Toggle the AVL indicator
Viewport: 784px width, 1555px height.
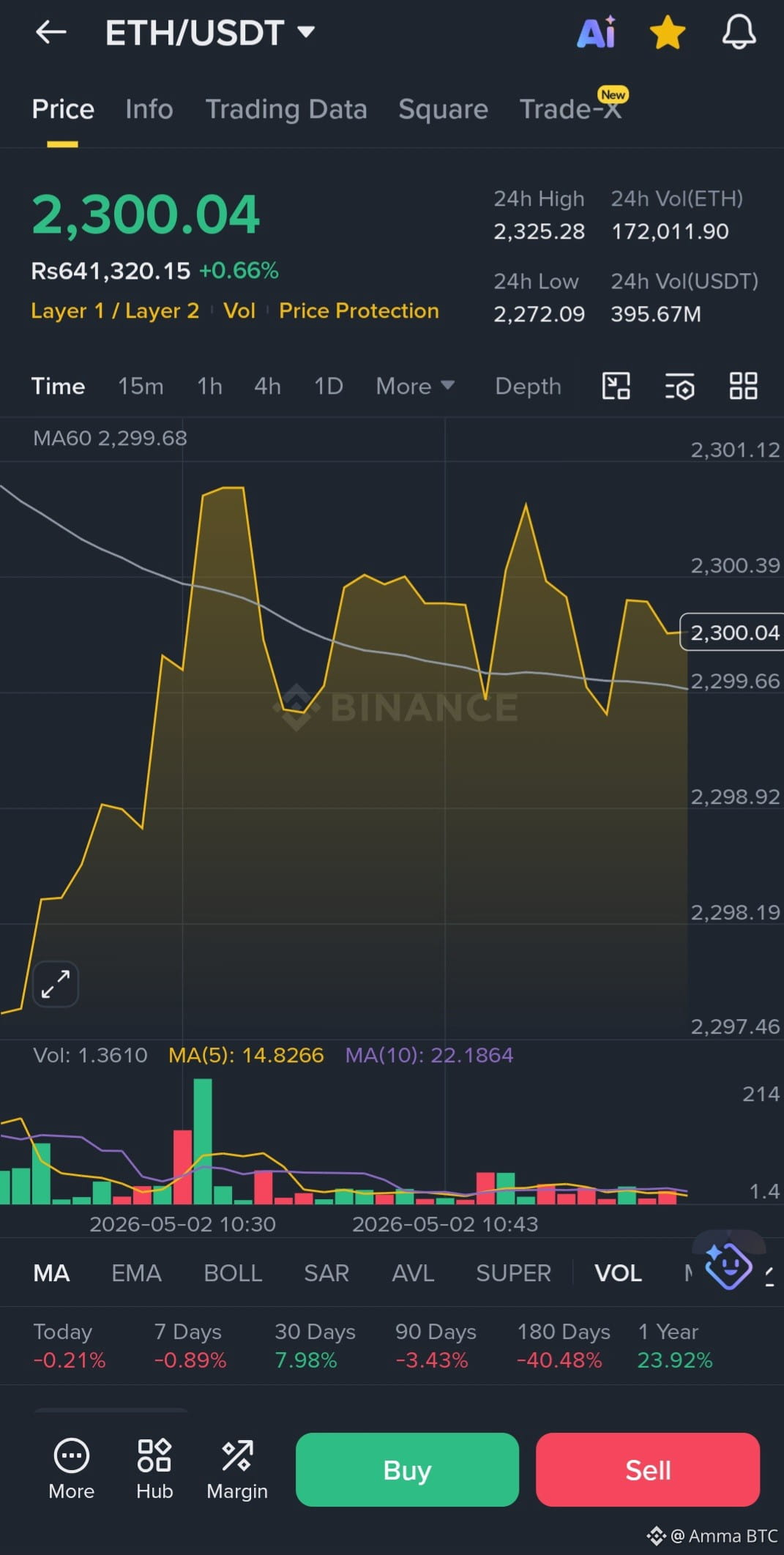tap(413, 1273)
